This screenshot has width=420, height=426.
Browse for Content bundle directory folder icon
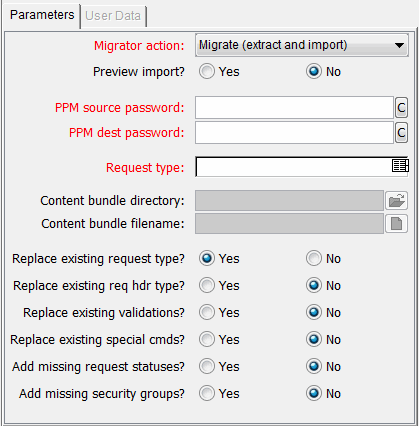coord(396,201)
